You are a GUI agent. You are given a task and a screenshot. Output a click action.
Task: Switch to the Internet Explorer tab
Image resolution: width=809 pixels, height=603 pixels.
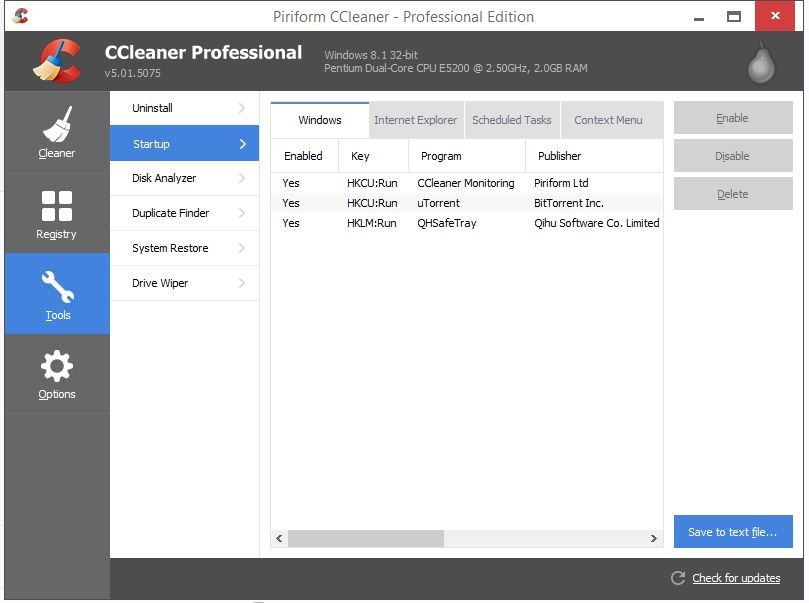(x=415, y=120)
